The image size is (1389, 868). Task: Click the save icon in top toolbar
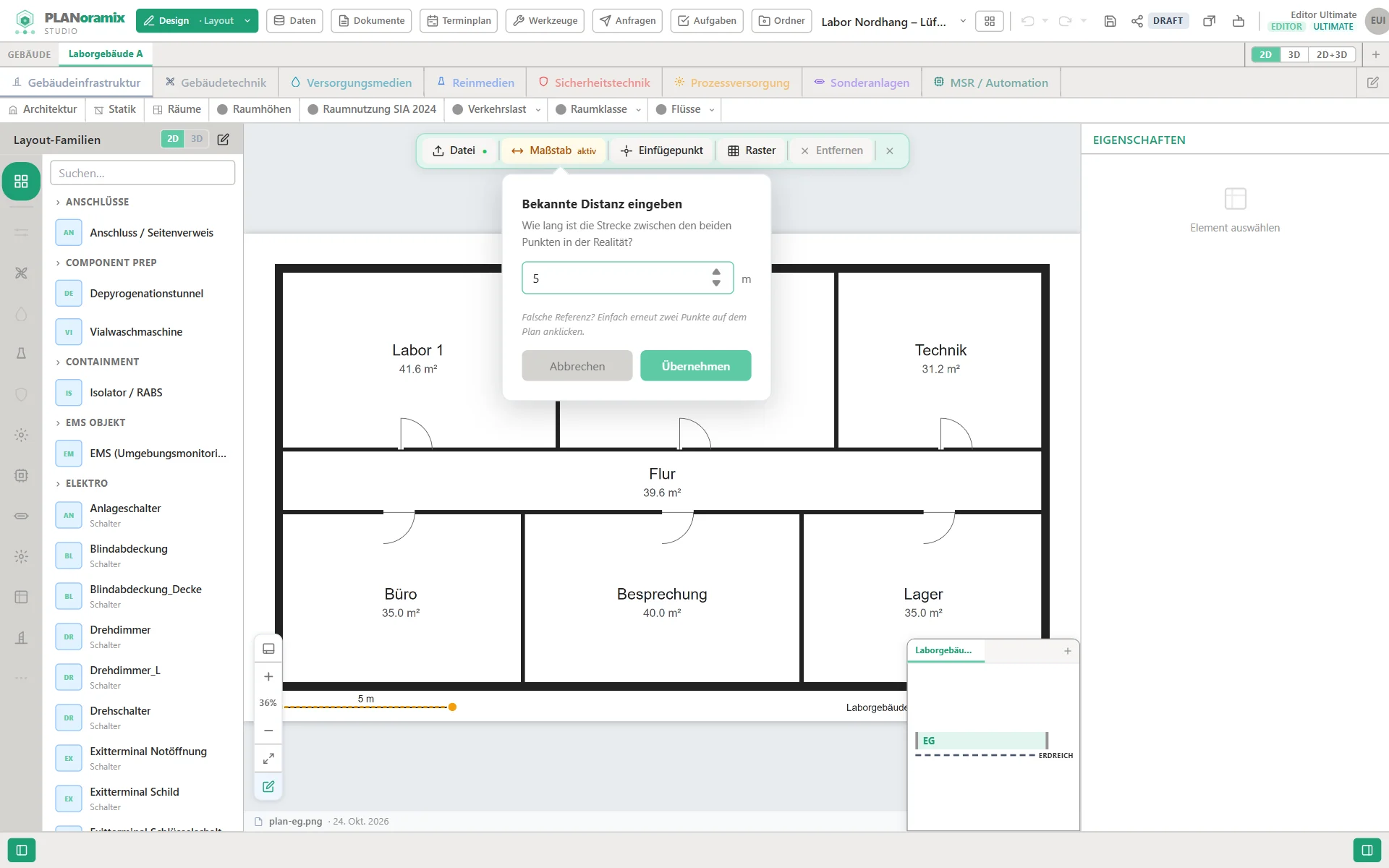[x=1110, y=21]
